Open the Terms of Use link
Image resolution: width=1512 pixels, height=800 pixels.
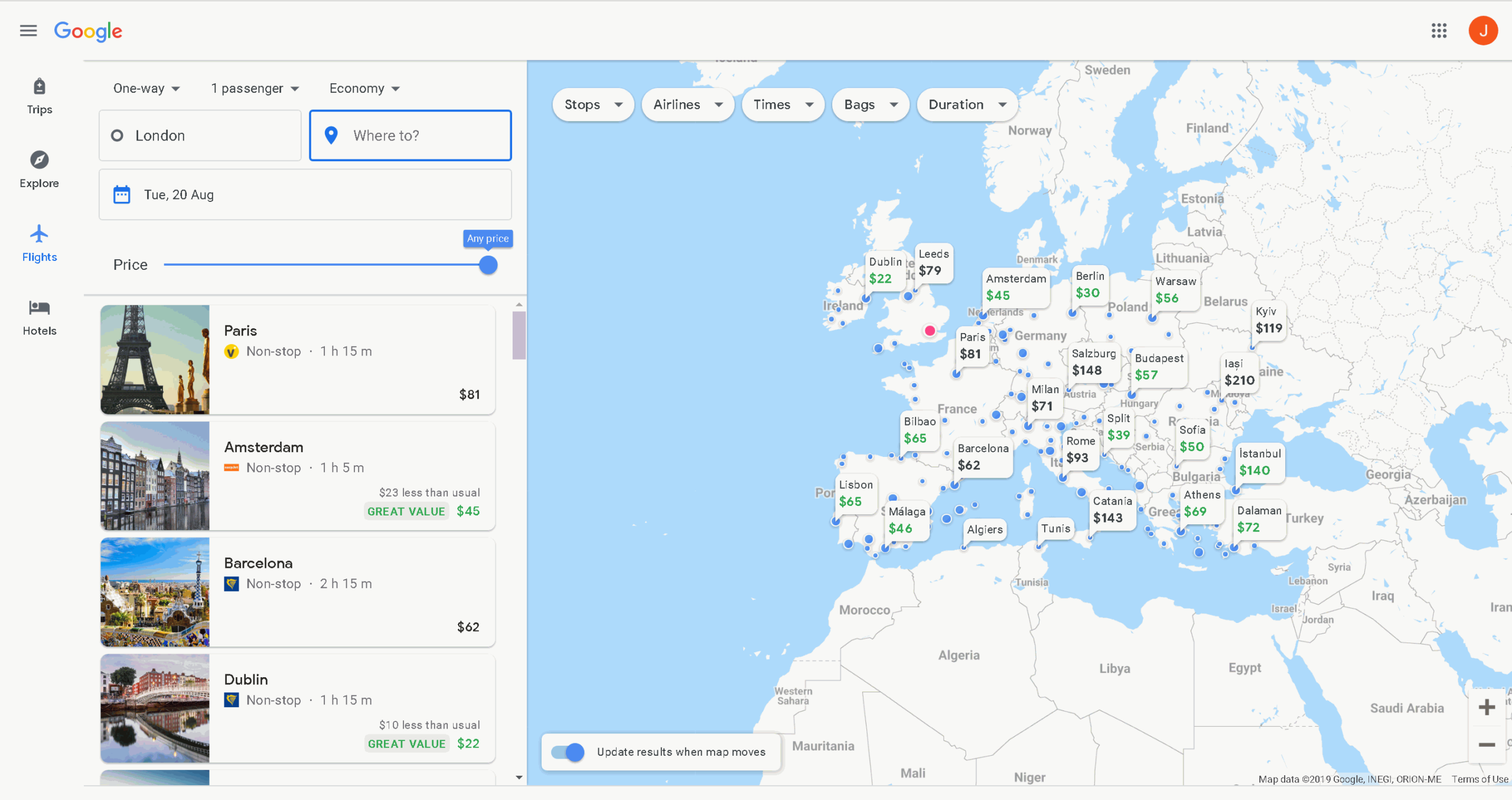pos(1480,779)
